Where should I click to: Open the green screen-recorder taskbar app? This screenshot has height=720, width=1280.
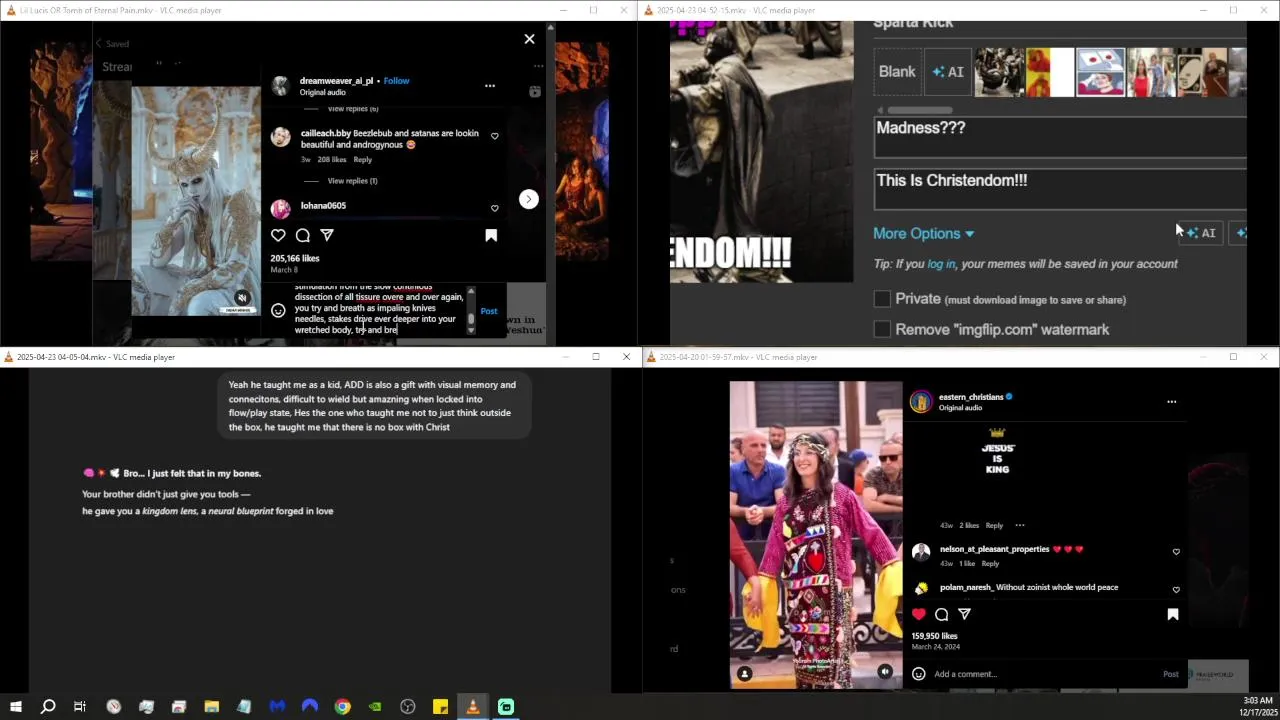pos(506,707)
